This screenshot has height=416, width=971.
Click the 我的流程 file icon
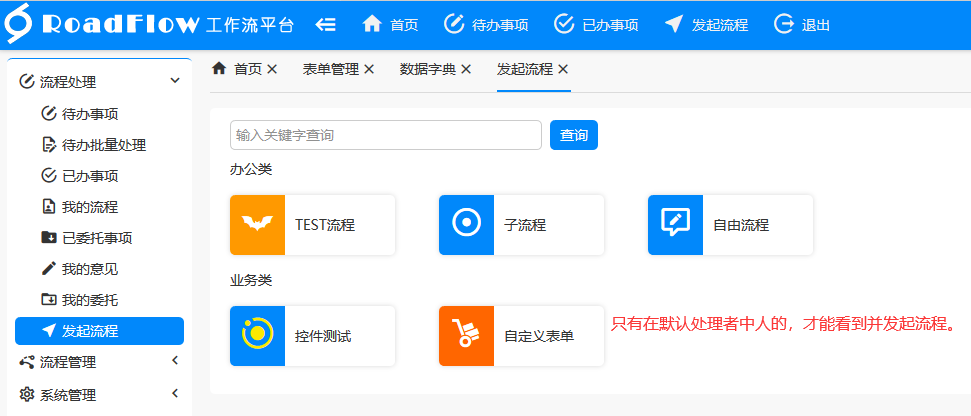pyautogui.click(x=48, y=207)
